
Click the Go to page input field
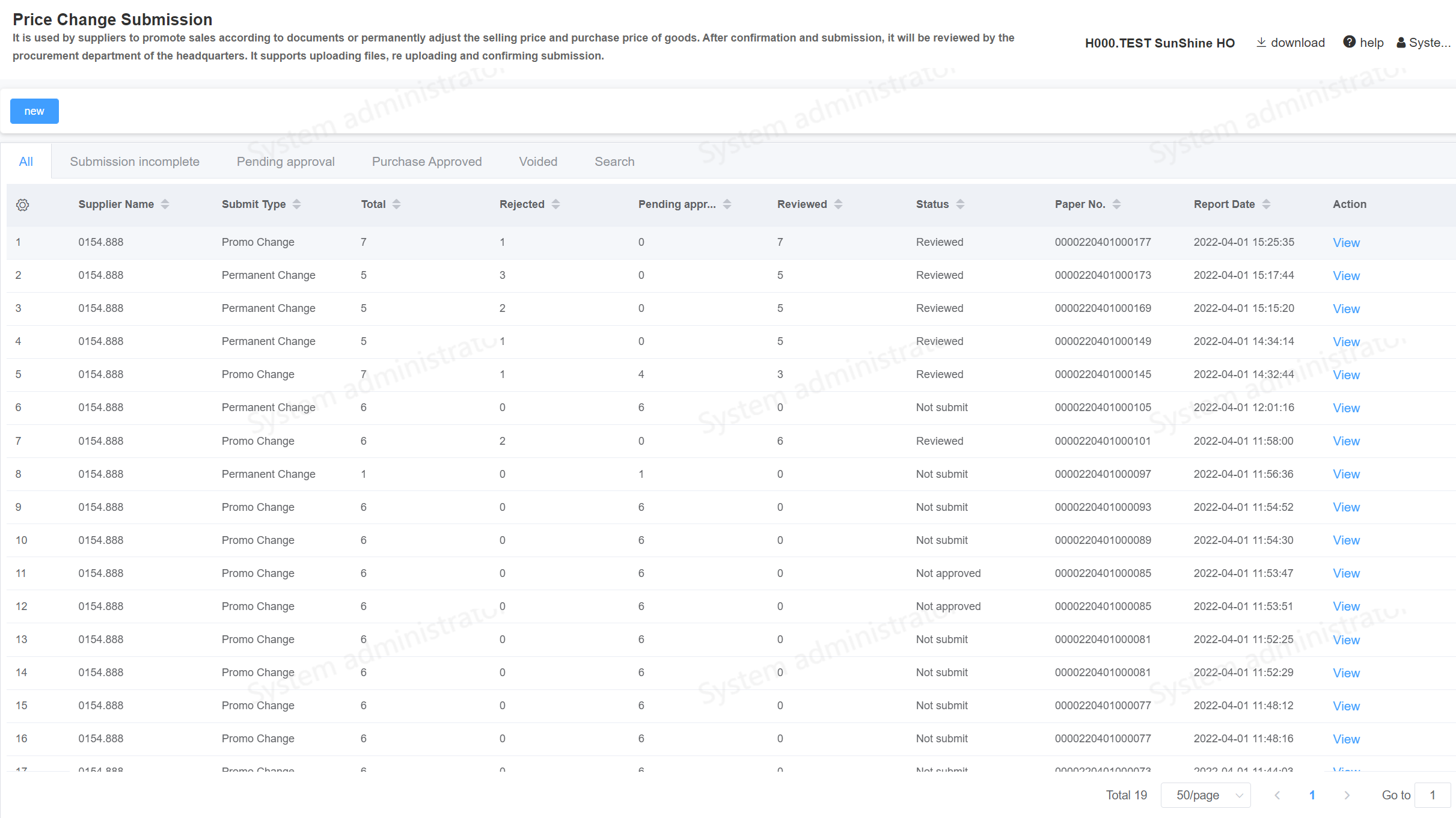coord(1433,795)
